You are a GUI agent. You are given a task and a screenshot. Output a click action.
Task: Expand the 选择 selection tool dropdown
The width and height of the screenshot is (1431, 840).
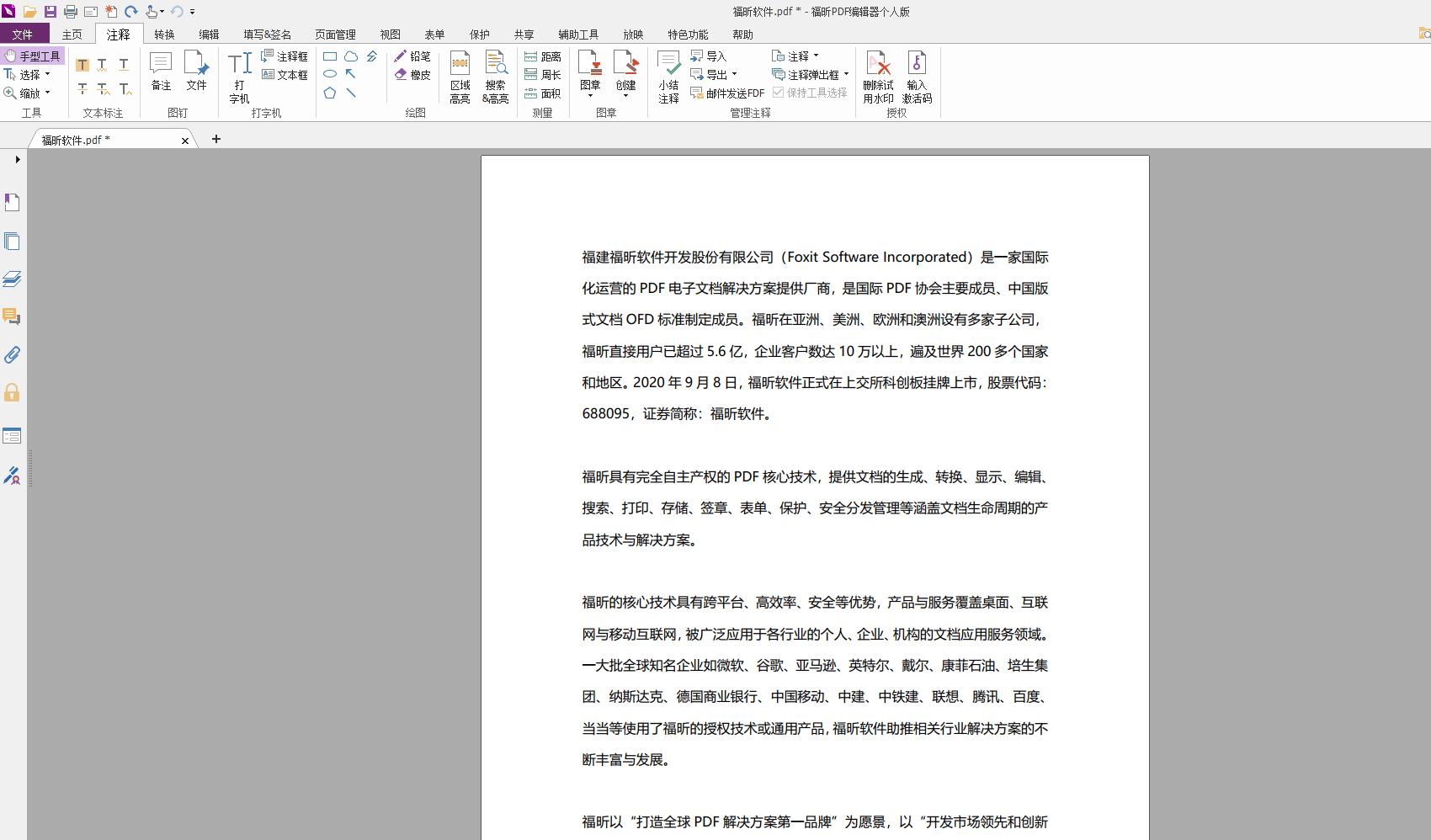pyautogui.click(x=48, y=74)
